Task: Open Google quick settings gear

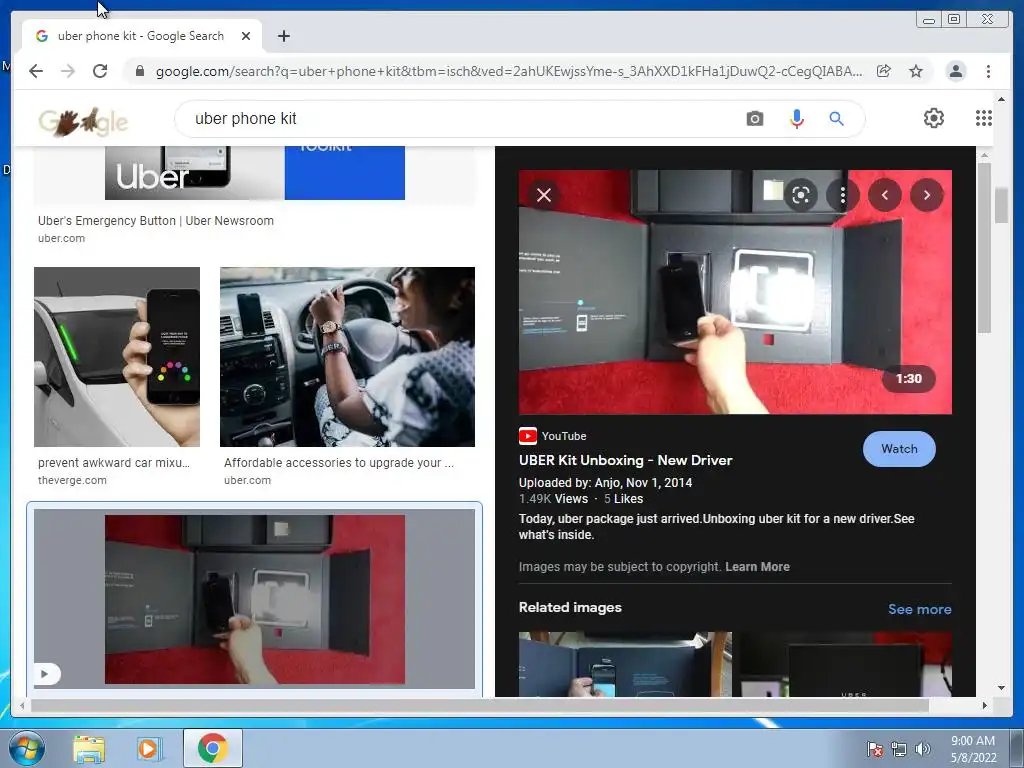Action: click(x=934, y=118)
